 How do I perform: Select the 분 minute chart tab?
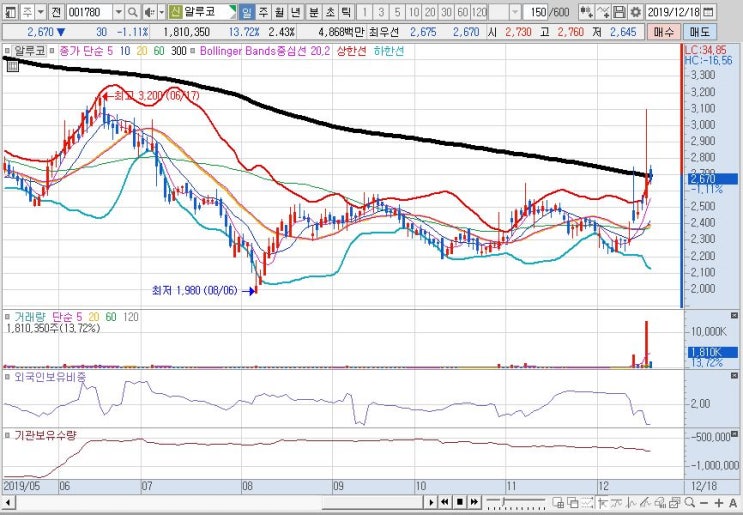pos(313,12)
